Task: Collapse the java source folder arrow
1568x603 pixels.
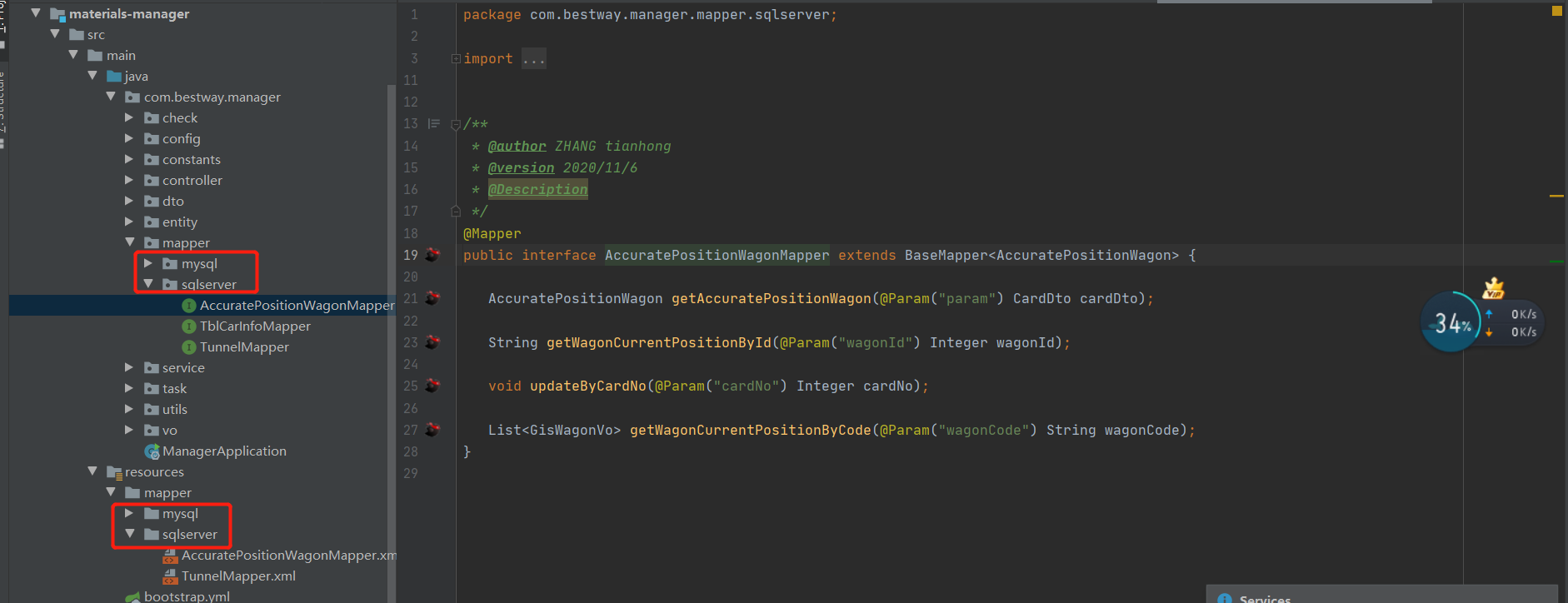Action: 92,76
